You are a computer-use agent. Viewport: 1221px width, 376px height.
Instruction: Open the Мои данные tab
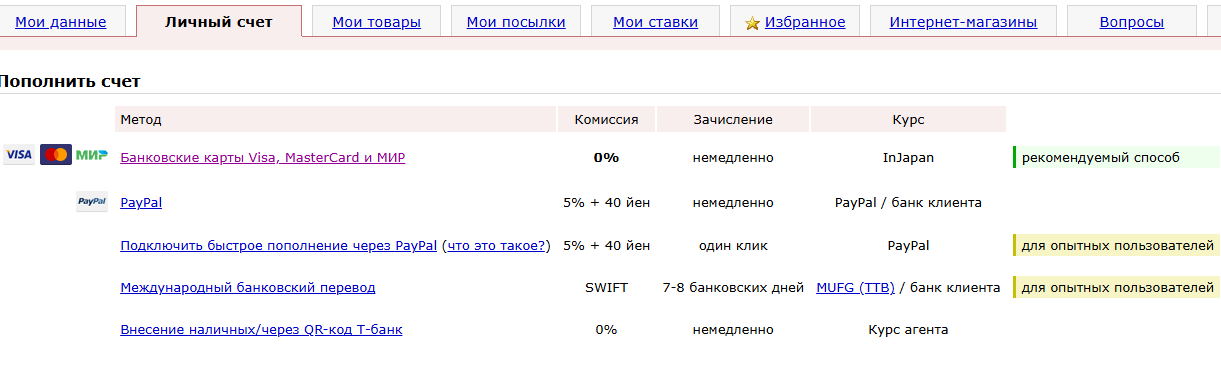click(61, 22)
